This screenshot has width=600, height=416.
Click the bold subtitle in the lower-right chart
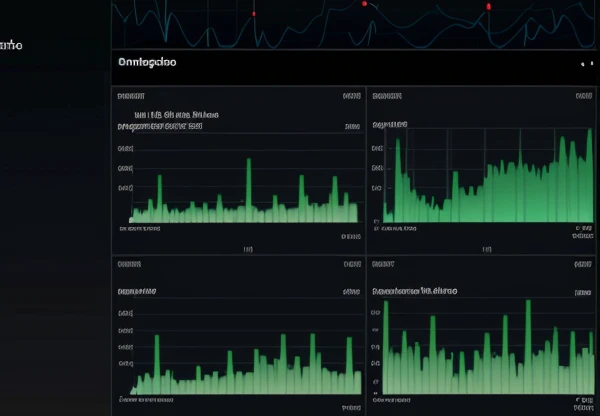pos(414,291)
